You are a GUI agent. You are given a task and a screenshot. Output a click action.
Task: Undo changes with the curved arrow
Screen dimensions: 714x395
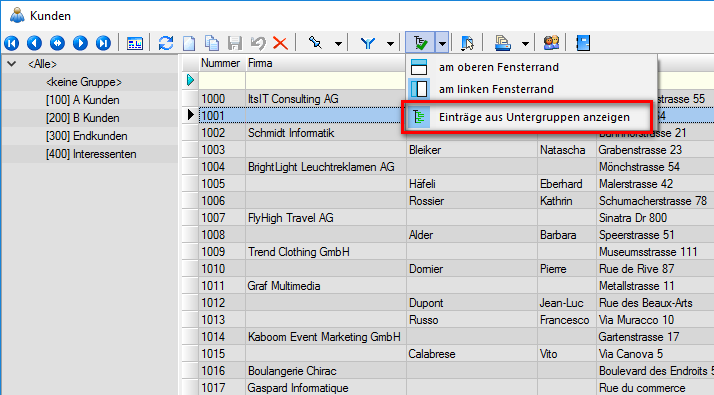(x=258, y=43)
